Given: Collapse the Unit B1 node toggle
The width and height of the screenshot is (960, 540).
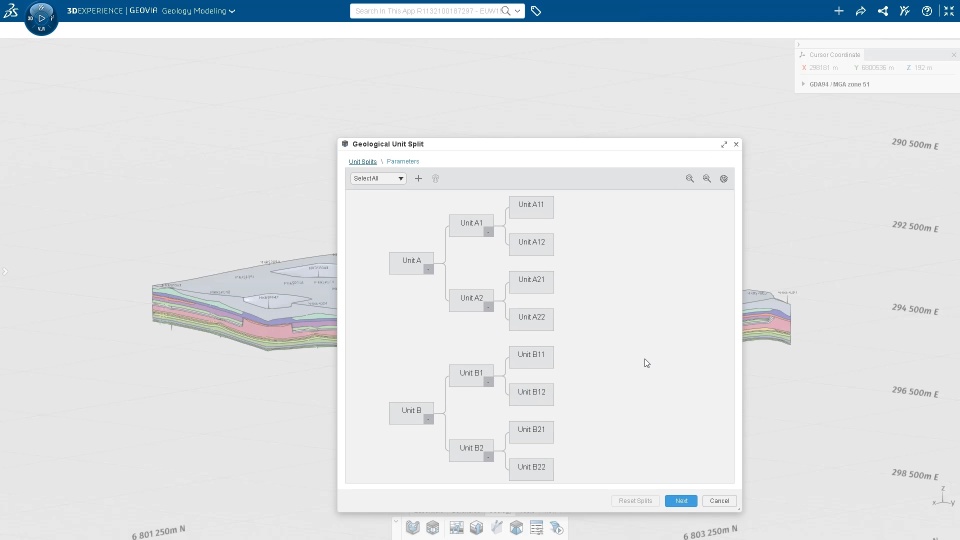Looking at the screenshot, I should (x=488, y=382).
